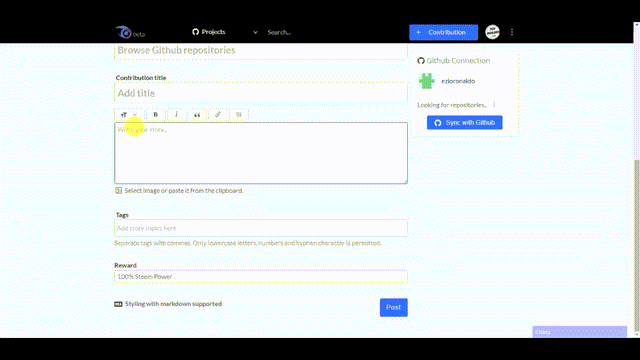This screenshot has width=640, height=360.
Task: Click the Github icon beside Projects
Action: 196,32
